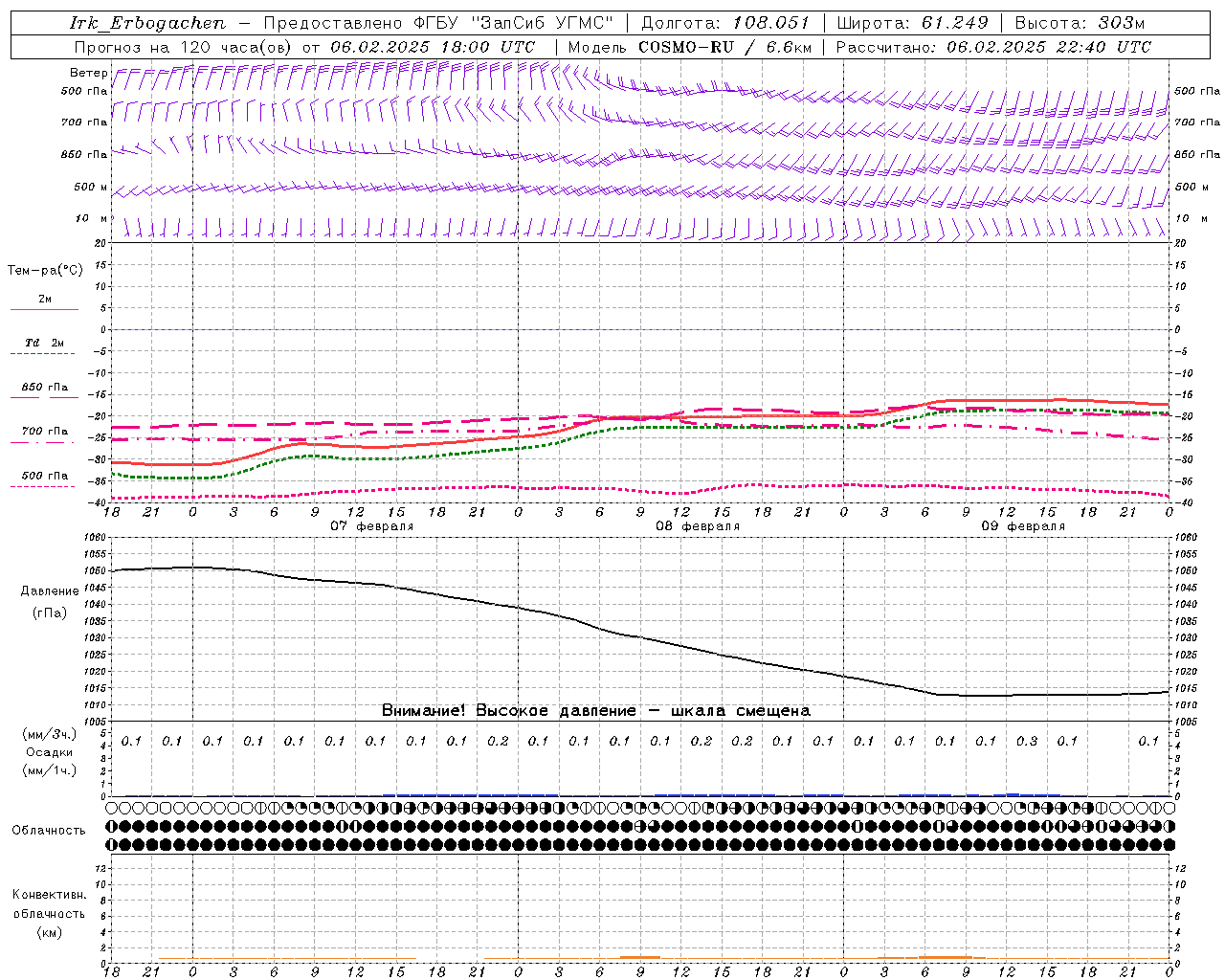Click the "Конвективн." convective cloud label
This screenshot has width=1225, height=980.
(49, 895)
